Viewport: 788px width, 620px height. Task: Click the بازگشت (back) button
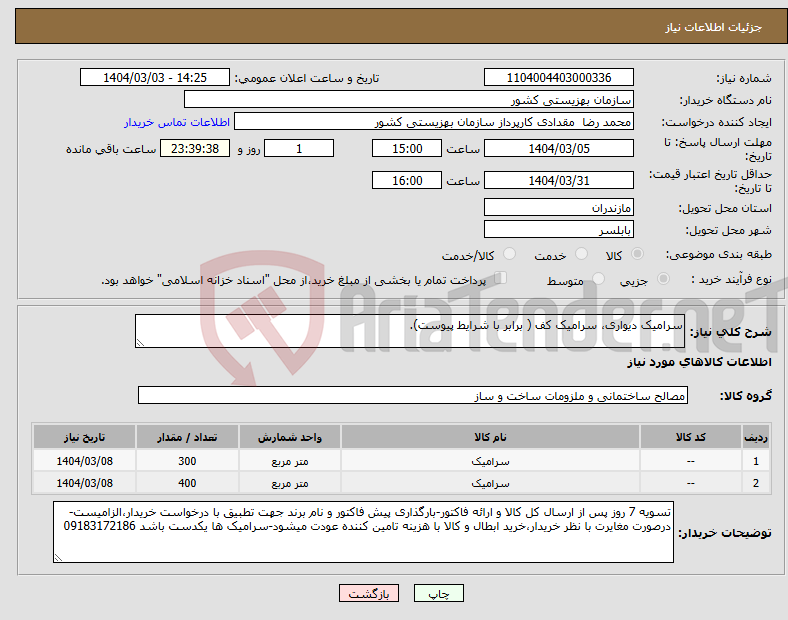tap(369, 593)
